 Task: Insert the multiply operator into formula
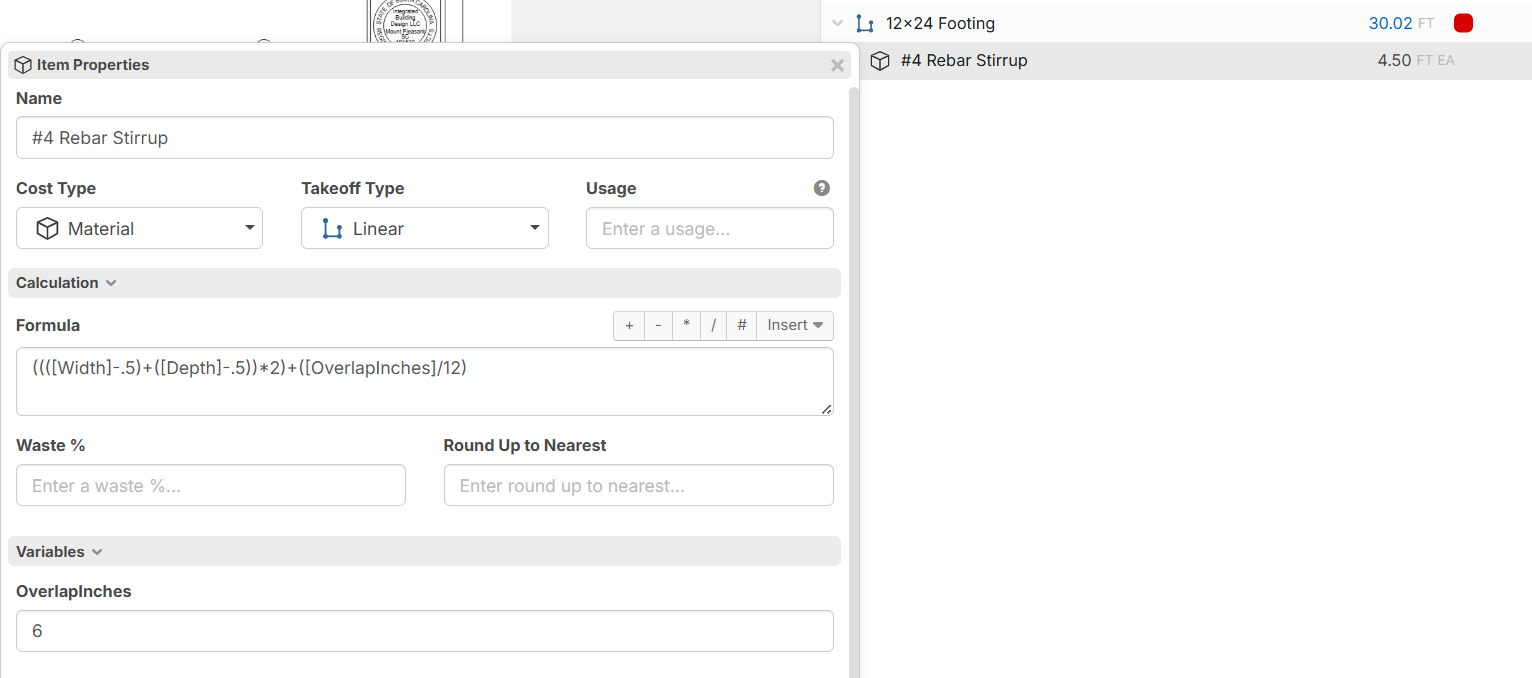[686, 326]
